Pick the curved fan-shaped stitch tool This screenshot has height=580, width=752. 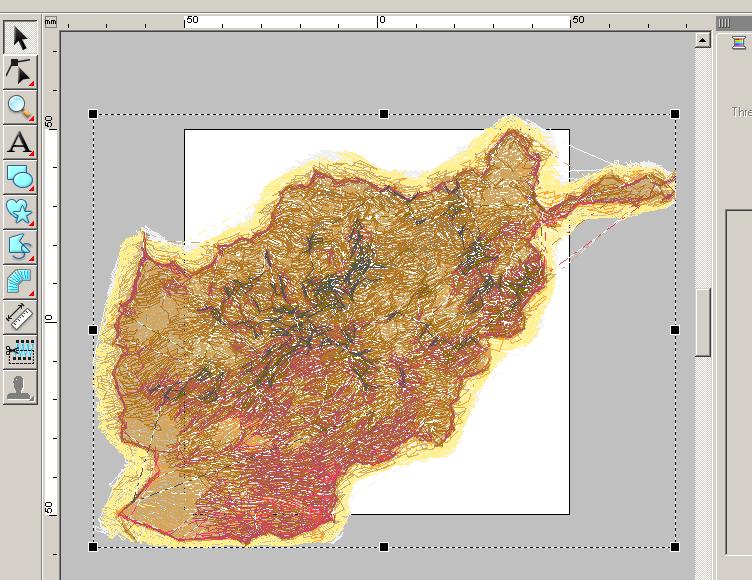(20, 281)
